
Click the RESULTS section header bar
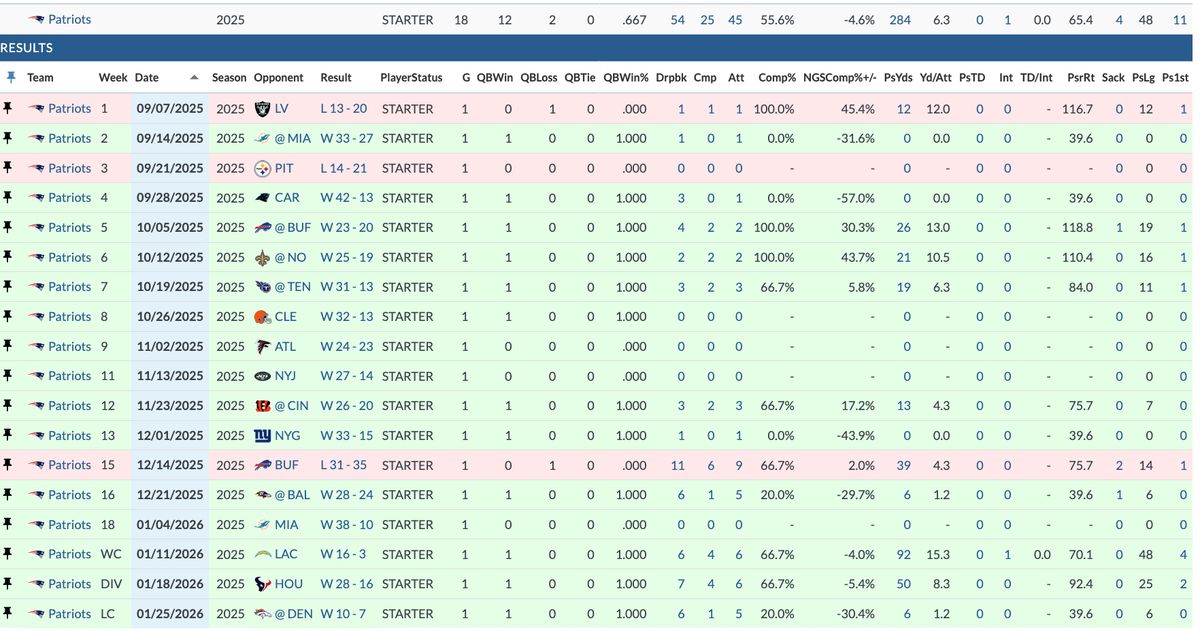600,48
